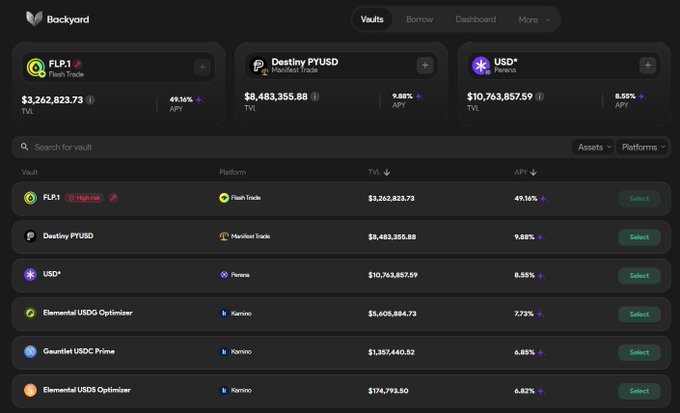
Task: Click the 6.82% APY value
Action: [524, 391]
